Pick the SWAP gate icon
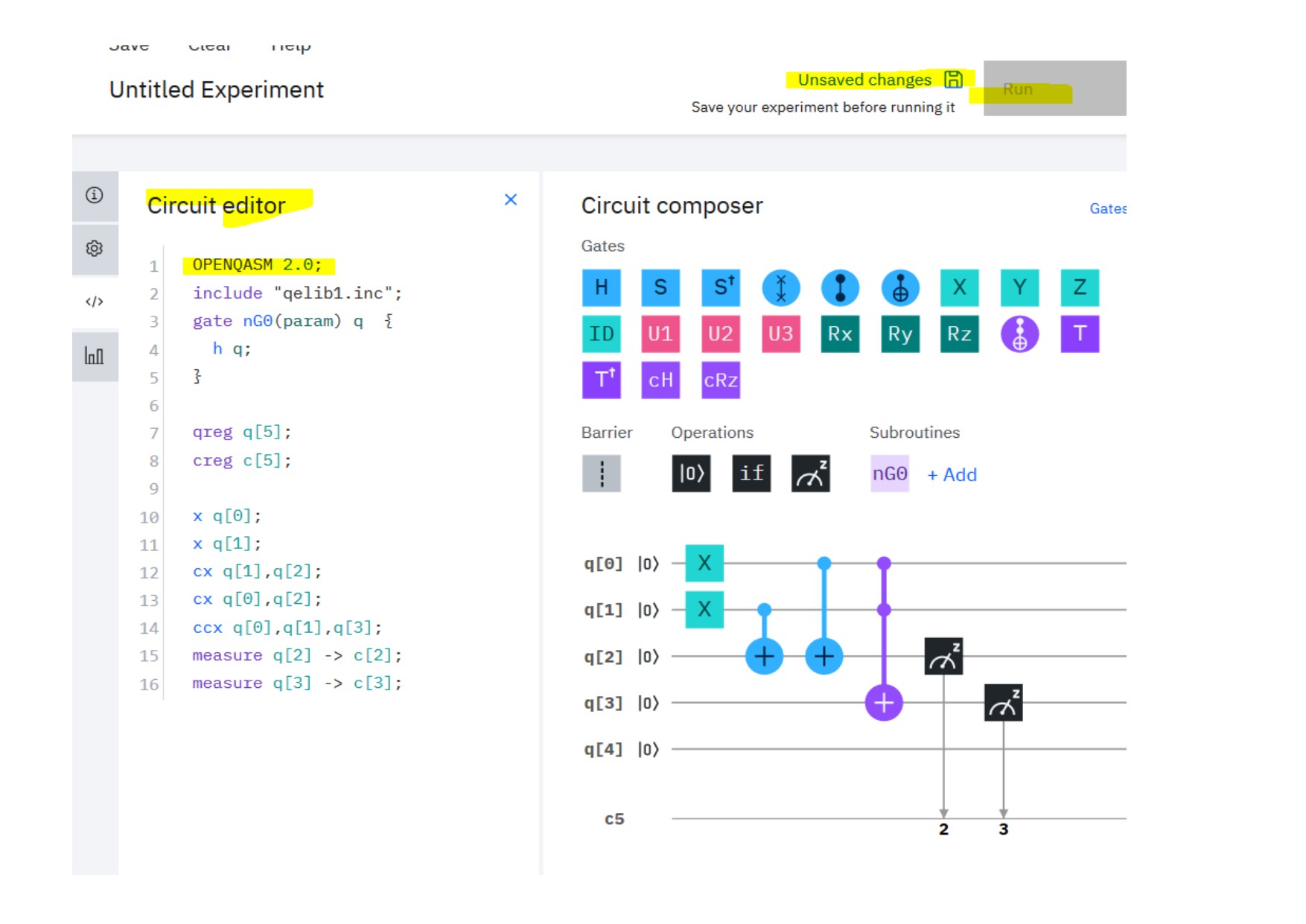The image size is (1306, 924). coord(780,287)
